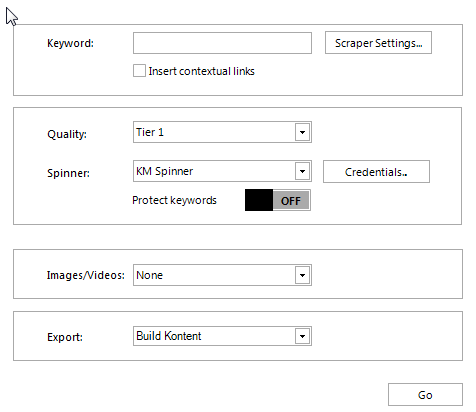Click the Build Kontent export combo box
476x412 pixels.
tap(222, 336)
